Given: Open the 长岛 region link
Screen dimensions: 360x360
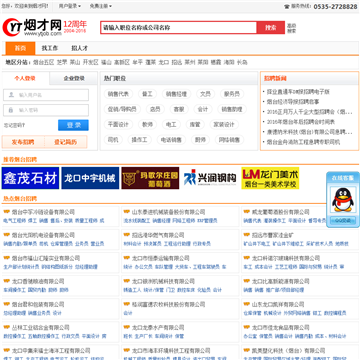Looking at the screenshot, I should 242,62.
